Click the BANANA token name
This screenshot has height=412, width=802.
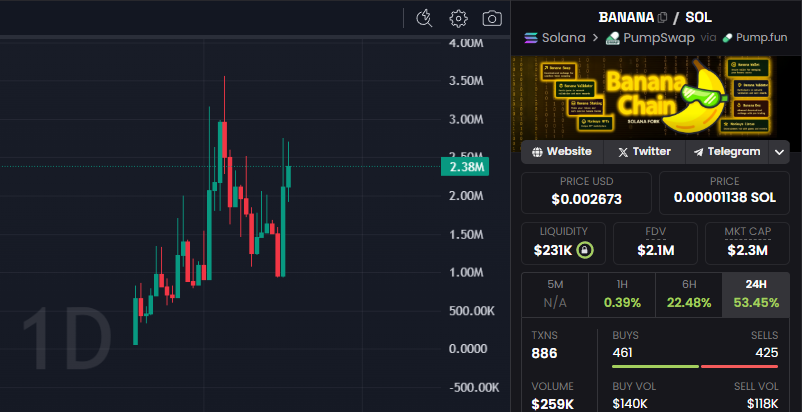(x=626, y=17)
